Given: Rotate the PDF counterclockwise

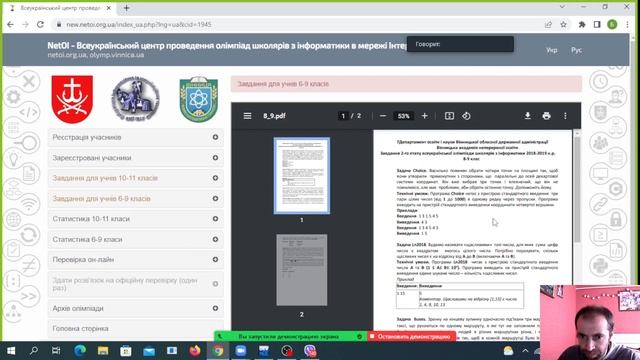Looking at the screenshot, I should click(467, 116).
